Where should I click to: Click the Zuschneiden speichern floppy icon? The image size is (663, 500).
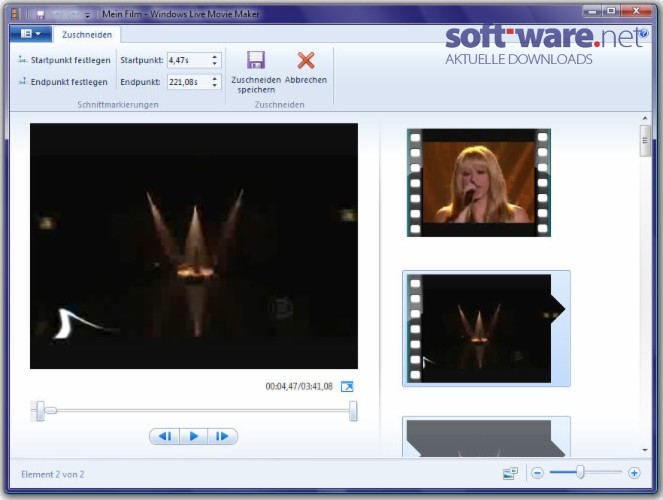[x=256, y=60]
